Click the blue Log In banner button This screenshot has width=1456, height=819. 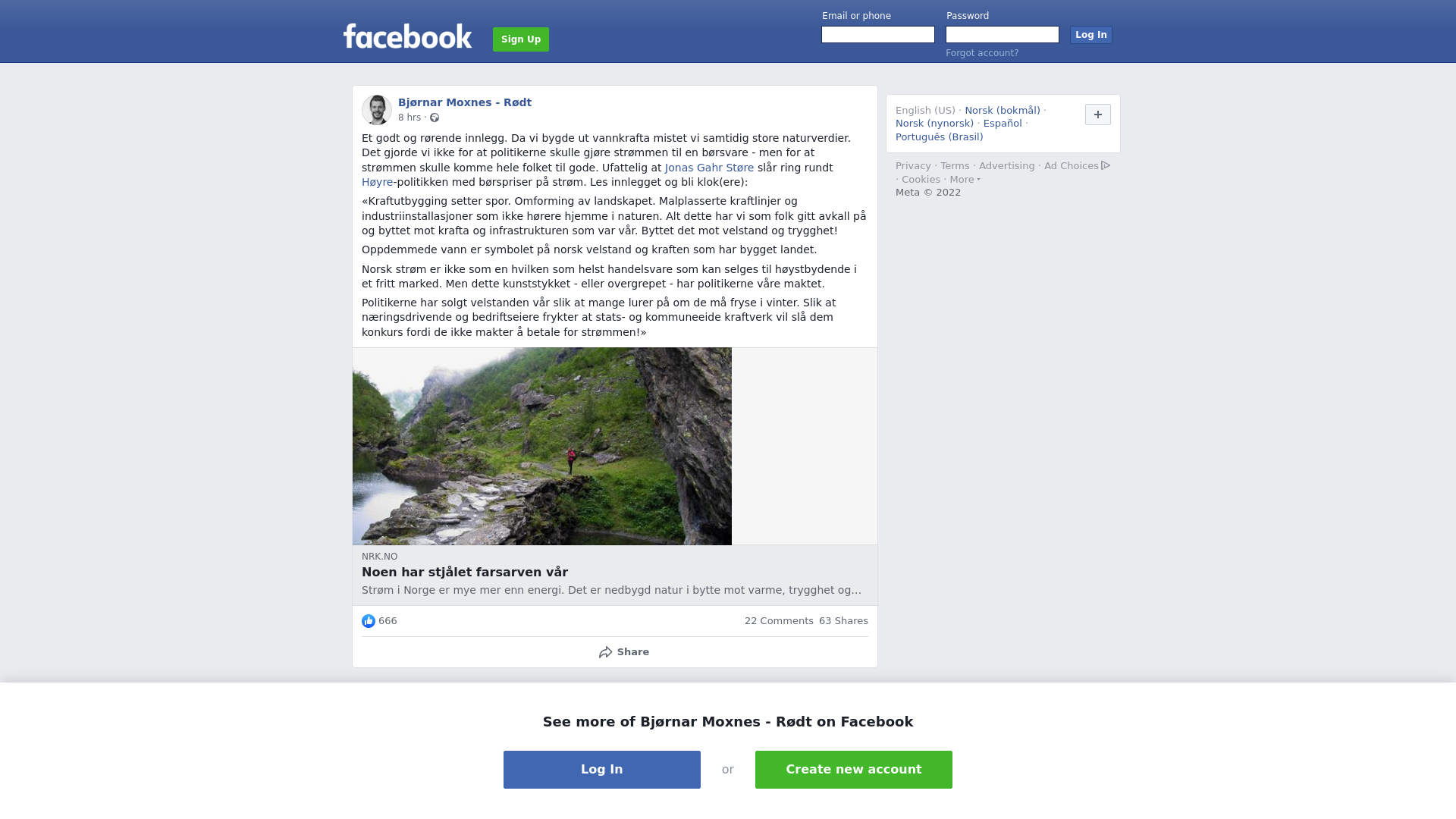coord(602,770)
